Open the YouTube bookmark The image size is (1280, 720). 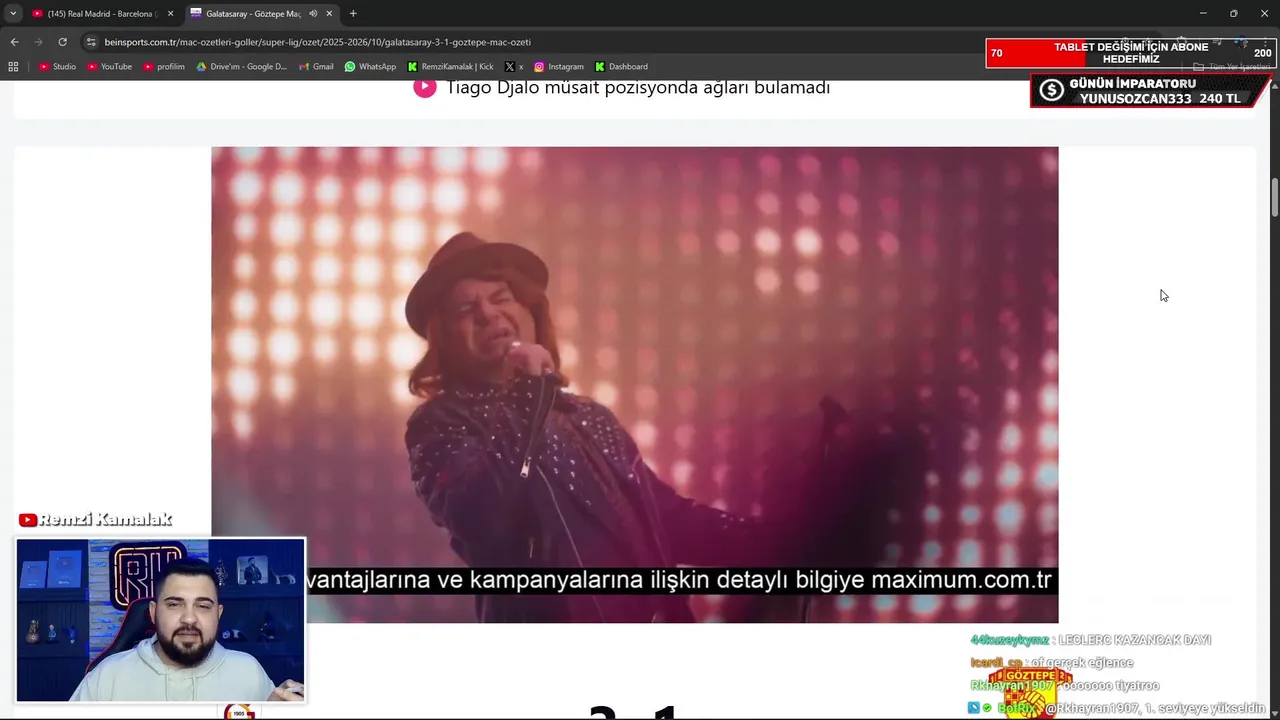[x=109, y=66]
